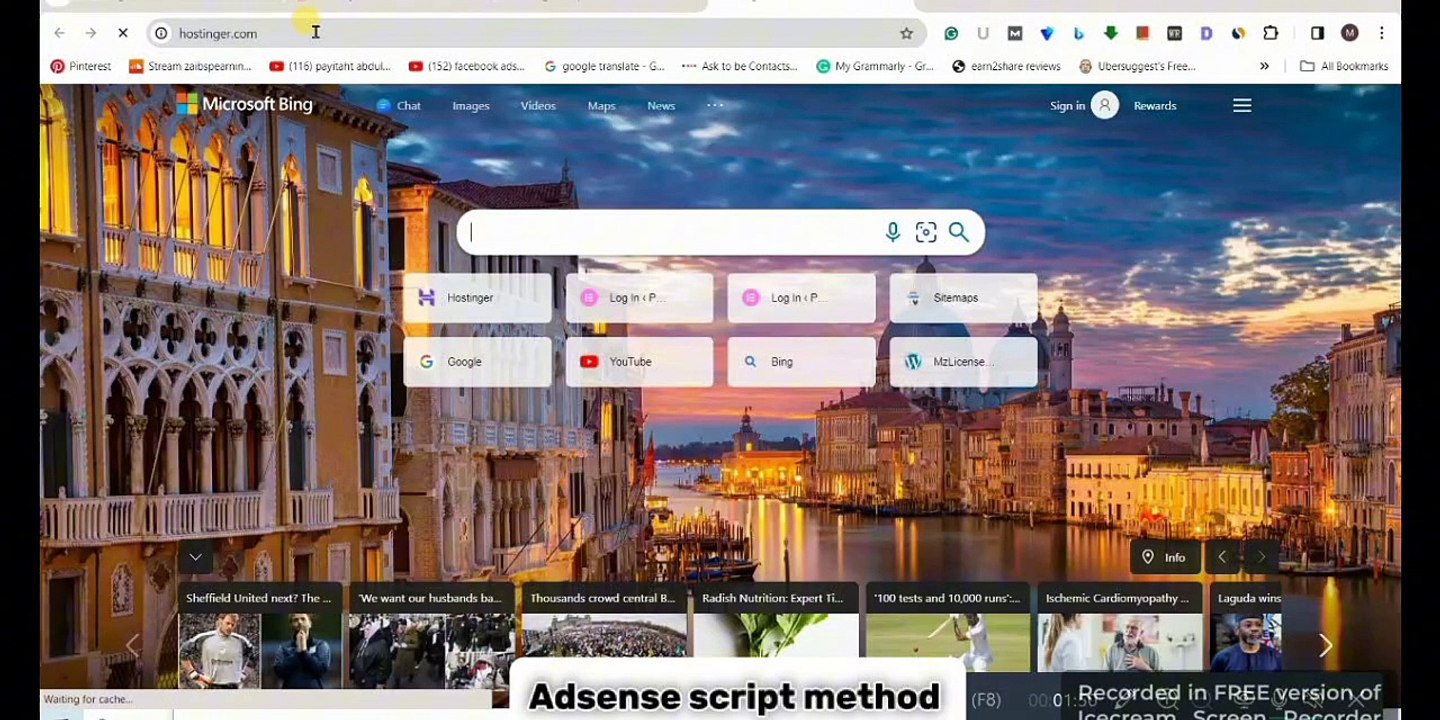Open the Sheffield United next news card
Viewport: 1440px width, 720px height.
(x=259, y=635)
